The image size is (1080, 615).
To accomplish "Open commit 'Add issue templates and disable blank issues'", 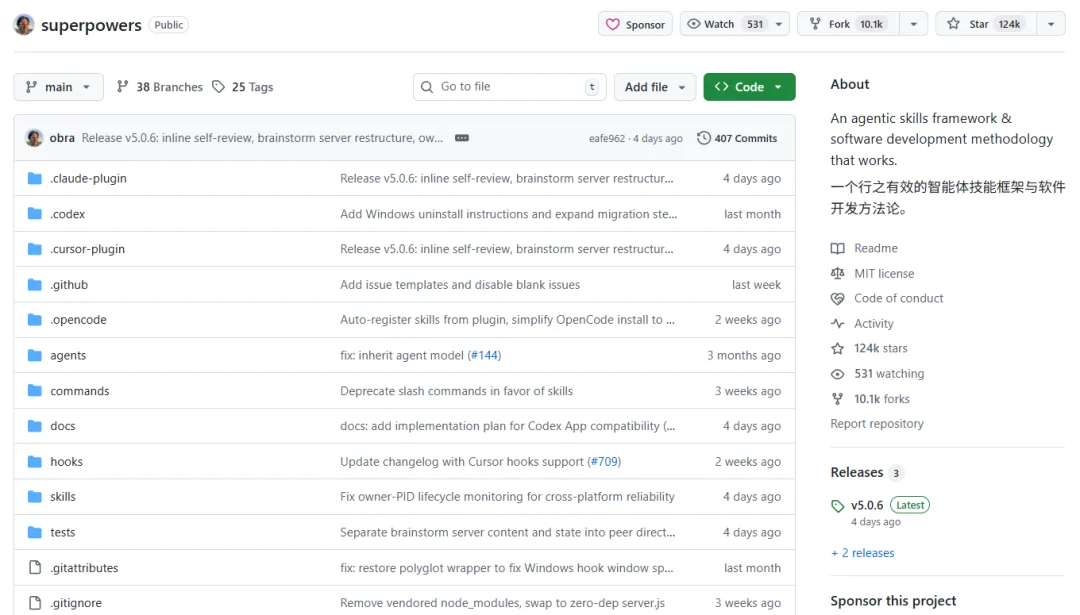I will coord(460,284).
